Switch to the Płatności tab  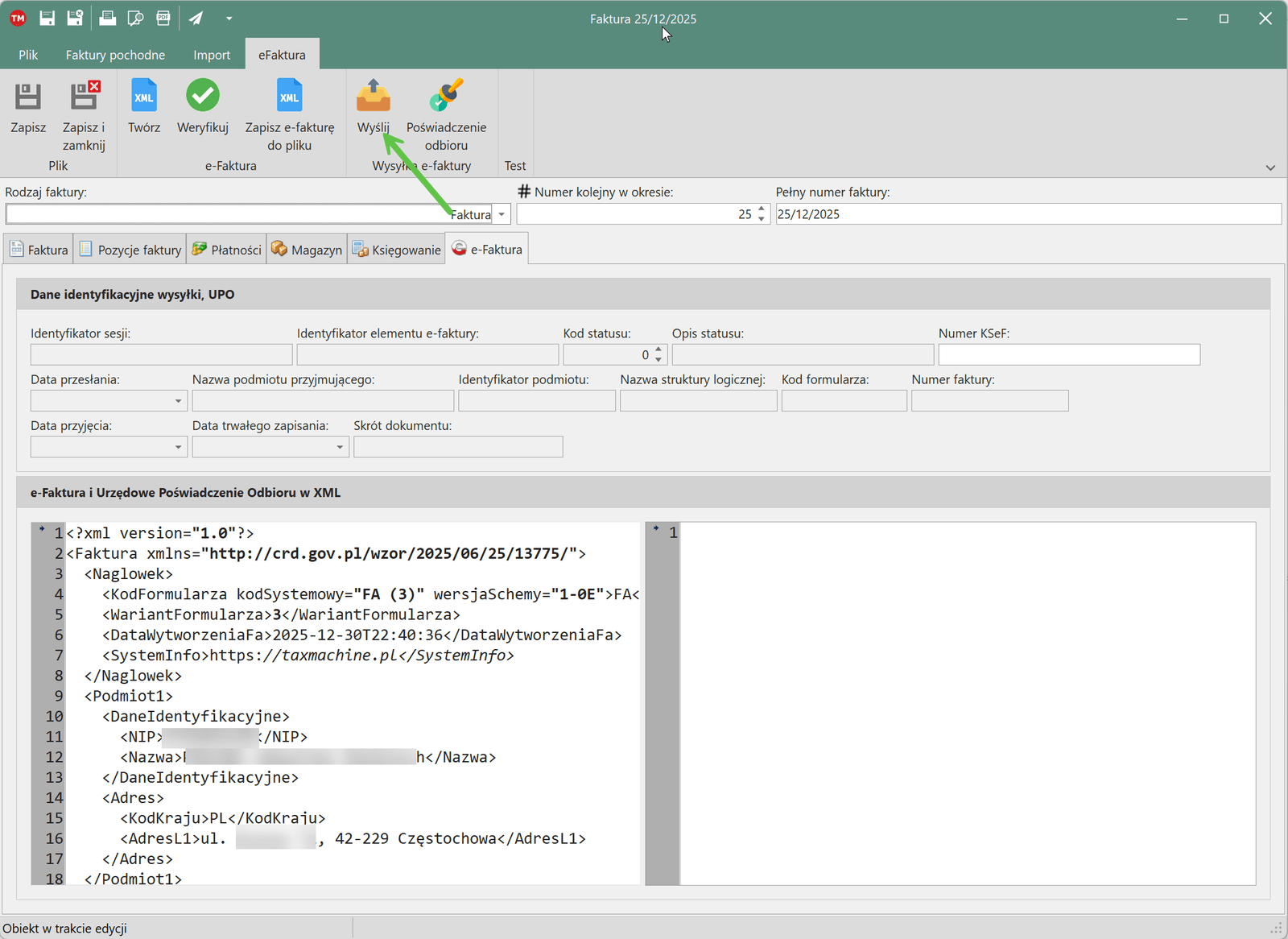pyautogui.click(x=227, y=250)
